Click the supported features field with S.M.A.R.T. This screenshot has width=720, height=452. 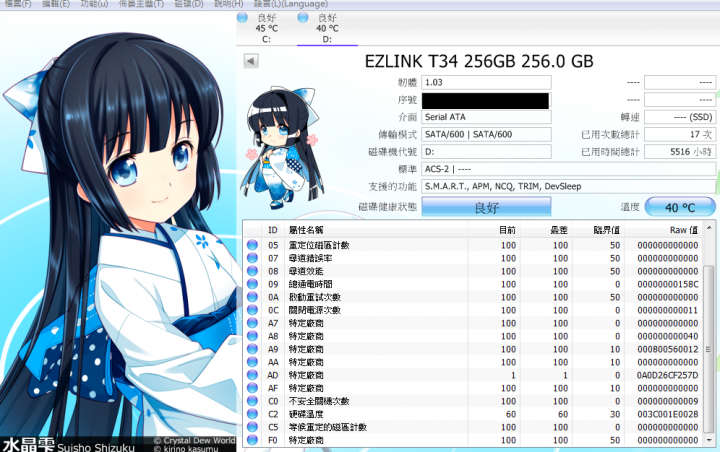click(568, 186)
